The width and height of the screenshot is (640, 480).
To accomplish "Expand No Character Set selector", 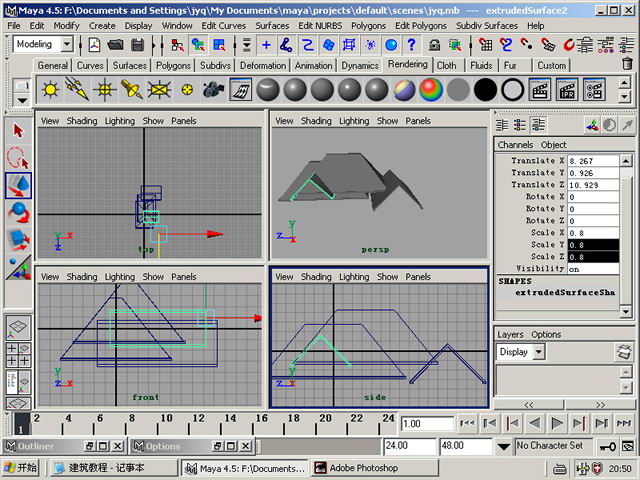I will [x=553, y=446].
